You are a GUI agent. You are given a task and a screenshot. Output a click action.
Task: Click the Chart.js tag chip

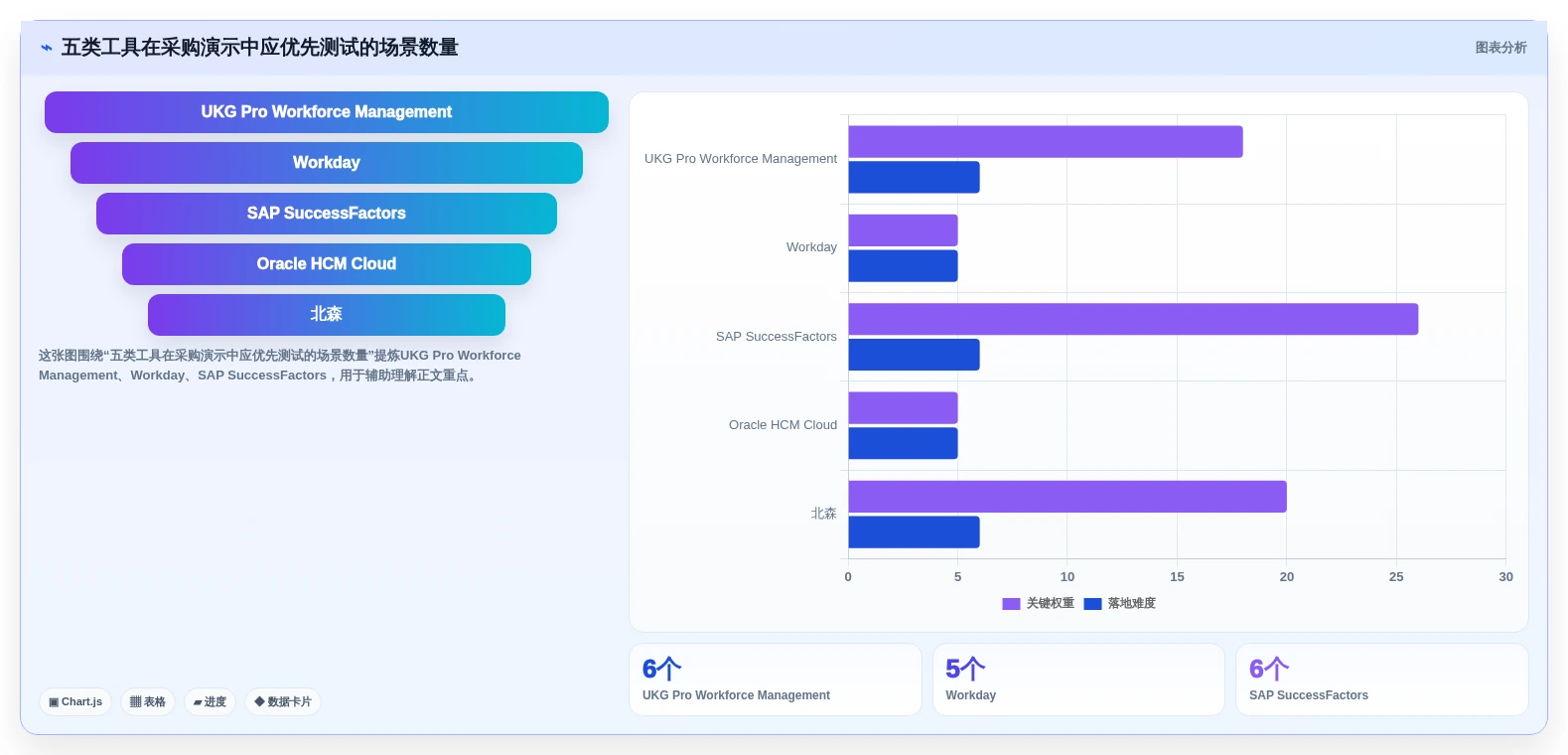[x=75, y=701]
